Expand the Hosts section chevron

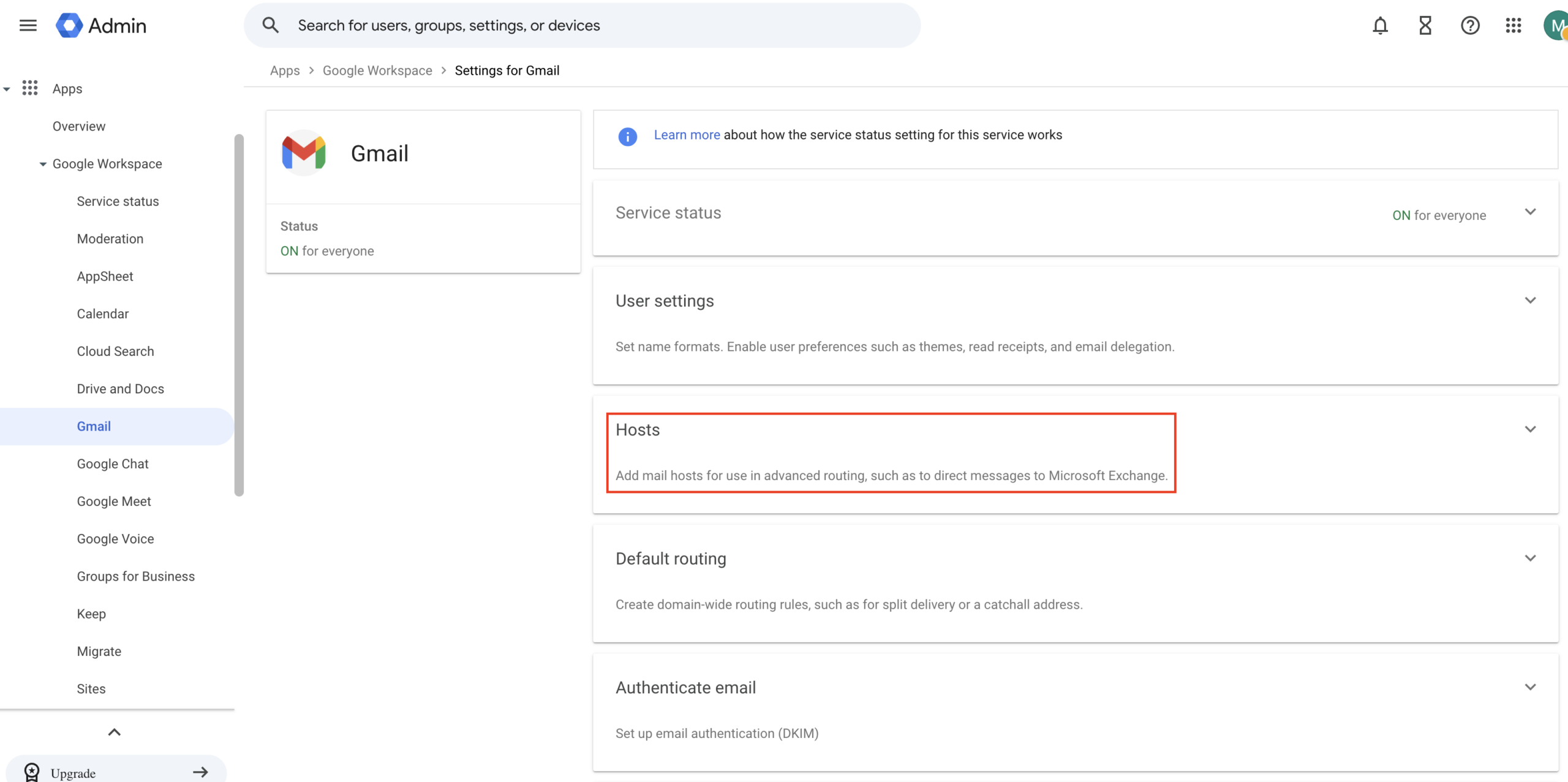1530,429
